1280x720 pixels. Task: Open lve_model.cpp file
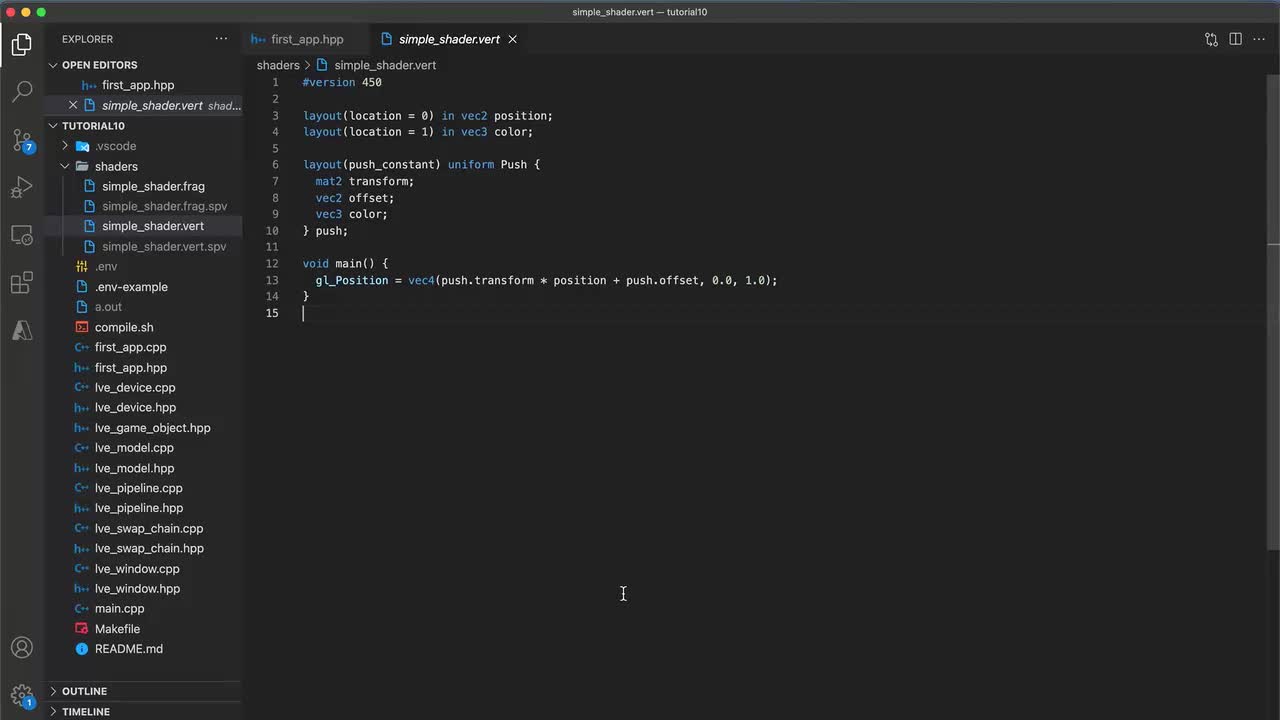point(134,448)
